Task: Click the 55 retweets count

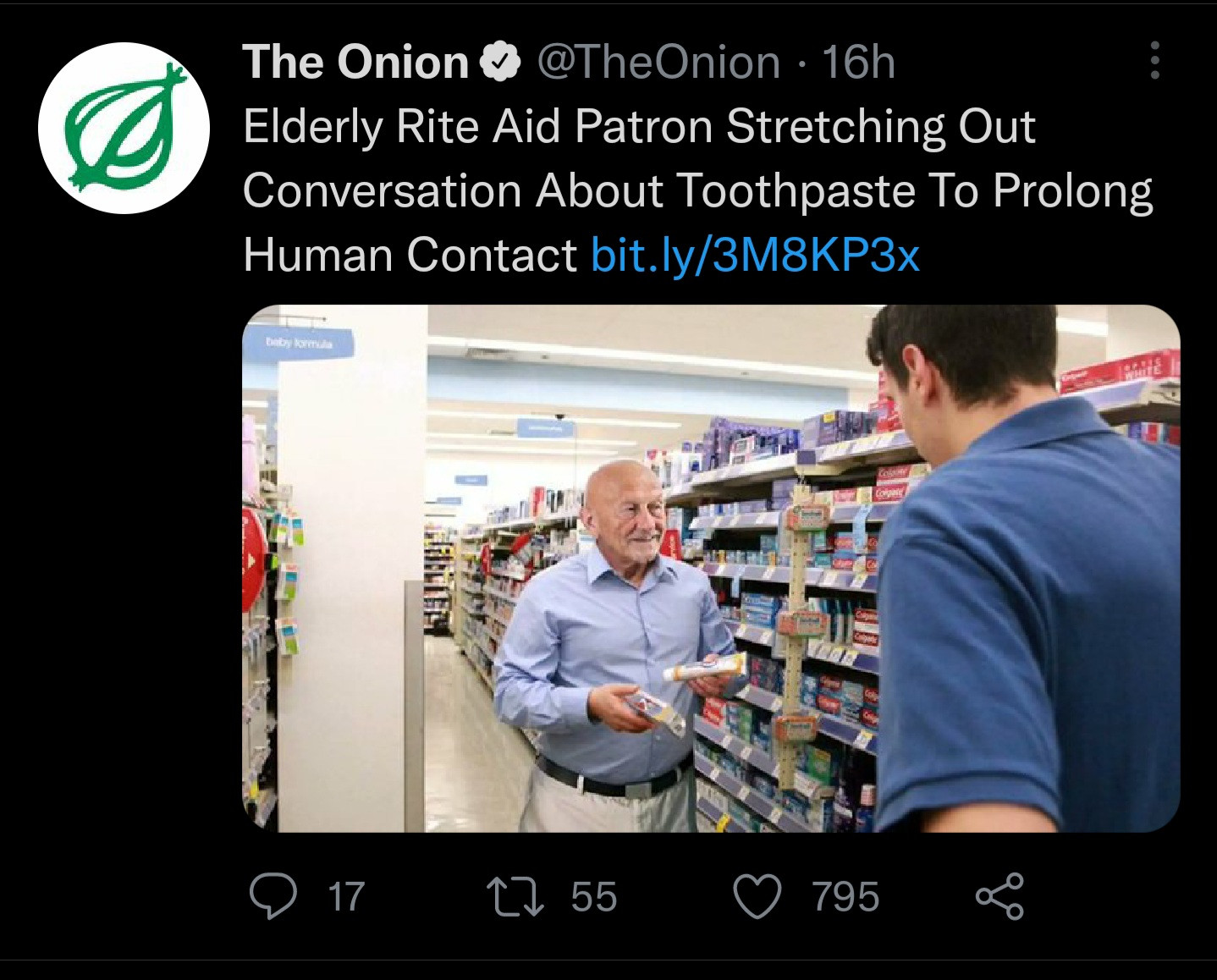Action: [x=594, y=897]
